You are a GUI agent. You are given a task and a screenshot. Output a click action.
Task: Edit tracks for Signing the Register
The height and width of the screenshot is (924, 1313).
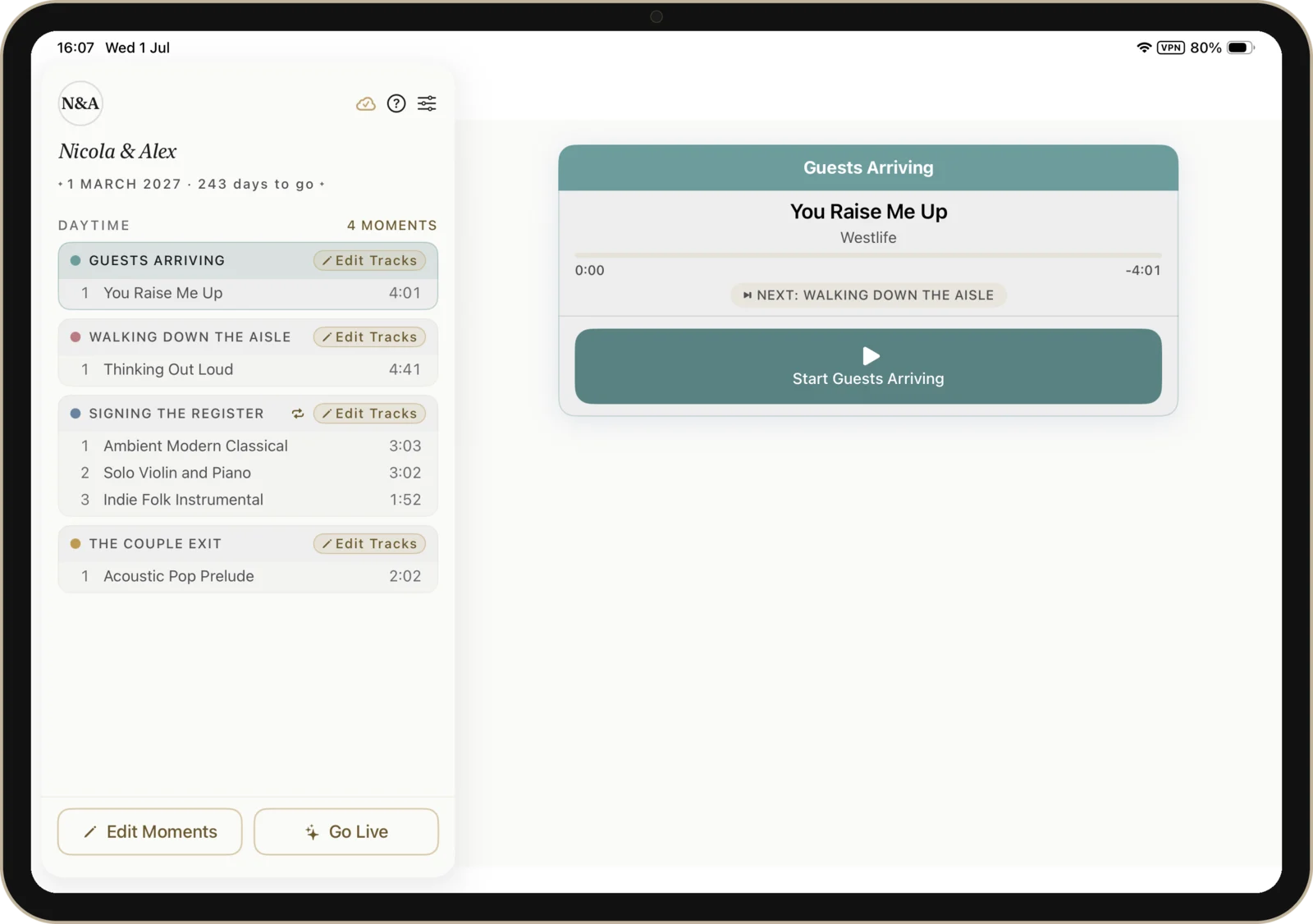[x=369, y=414]
